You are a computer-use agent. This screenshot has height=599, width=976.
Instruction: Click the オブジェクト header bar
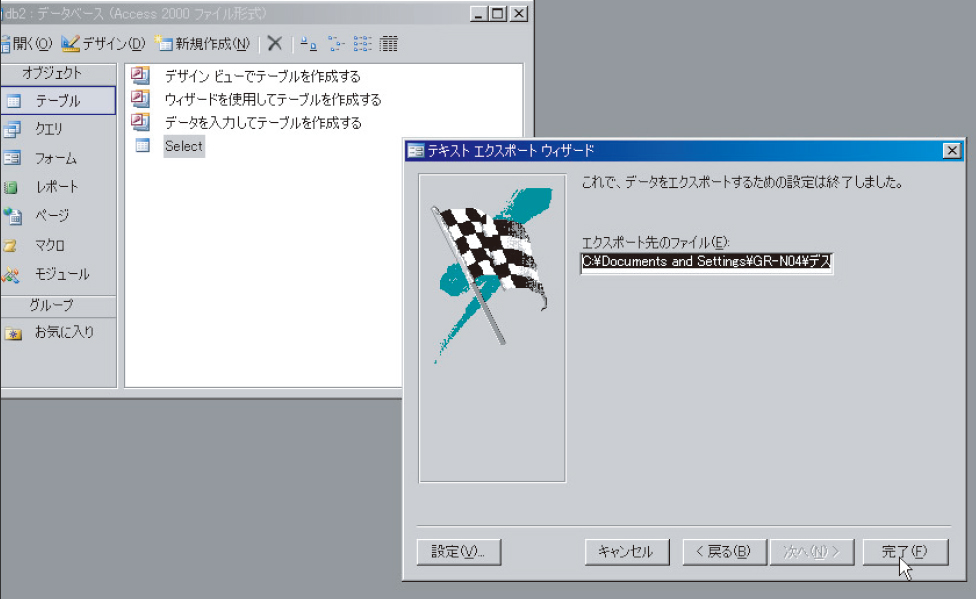[x=58, y=73]
